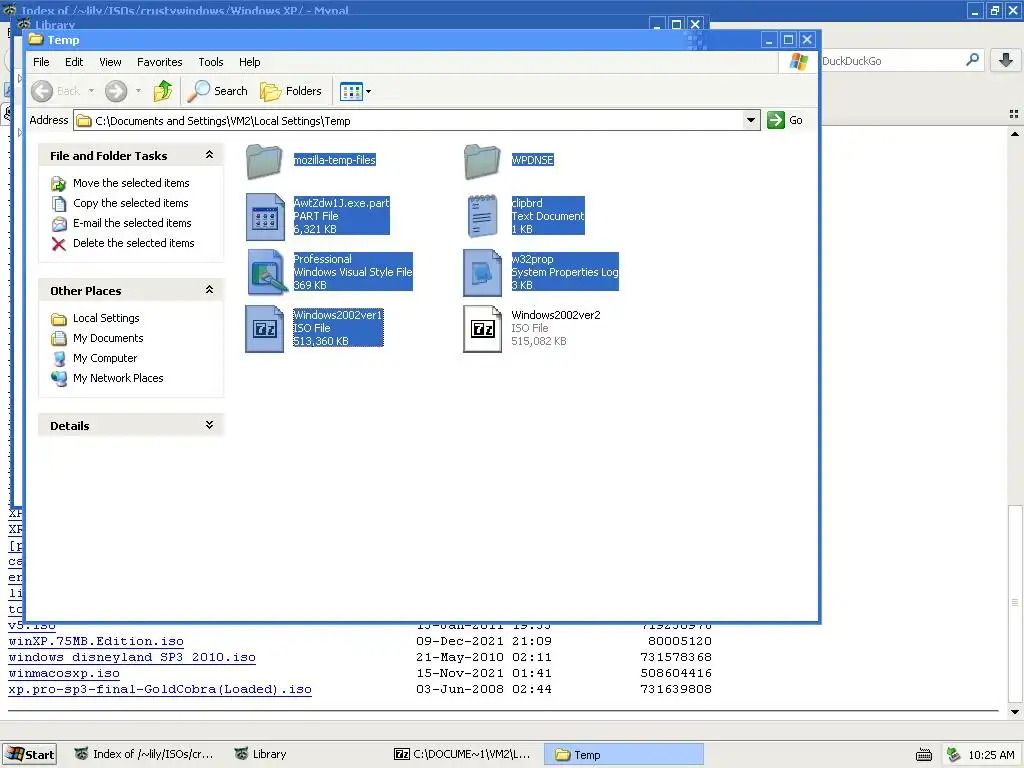This screenshot has height=768, width=1024.
Task: Select the Windows2002ver1 ISO icon
Action: (264, 328)
